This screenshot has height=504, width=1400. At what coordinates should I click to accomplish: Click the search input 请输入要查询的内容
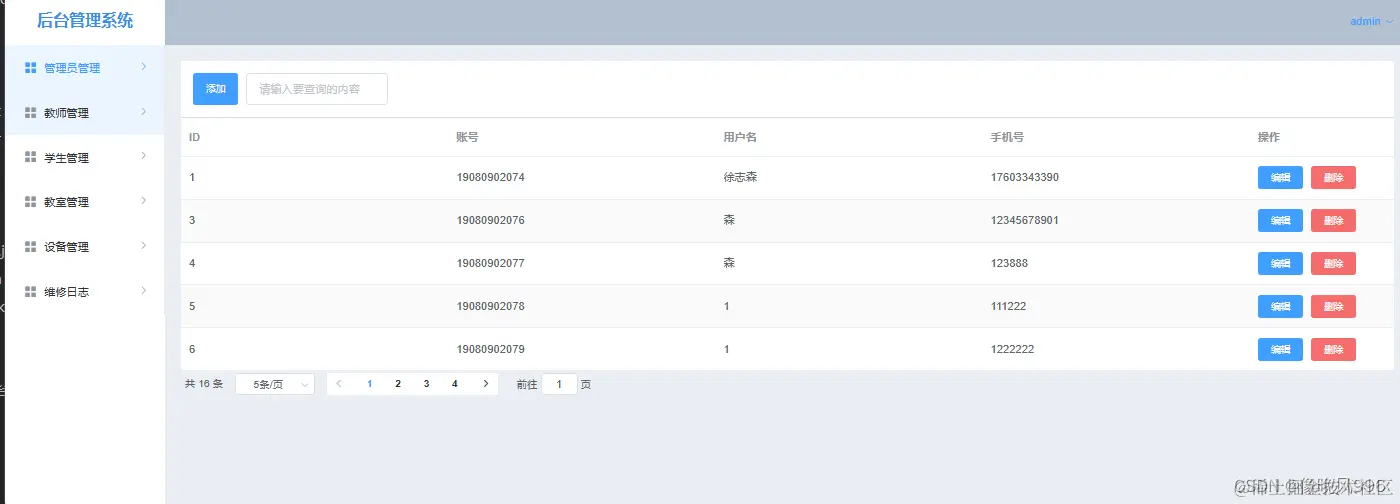317,89
